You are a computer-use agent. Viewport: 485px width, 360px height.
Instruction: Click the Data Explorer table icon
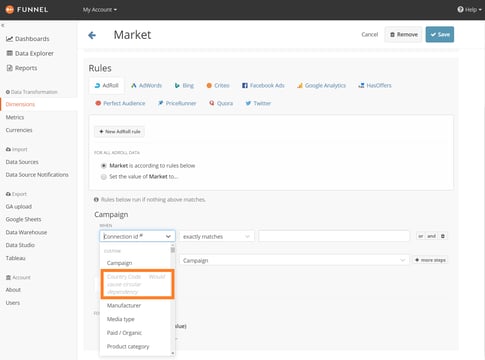[x=9, y=53]
